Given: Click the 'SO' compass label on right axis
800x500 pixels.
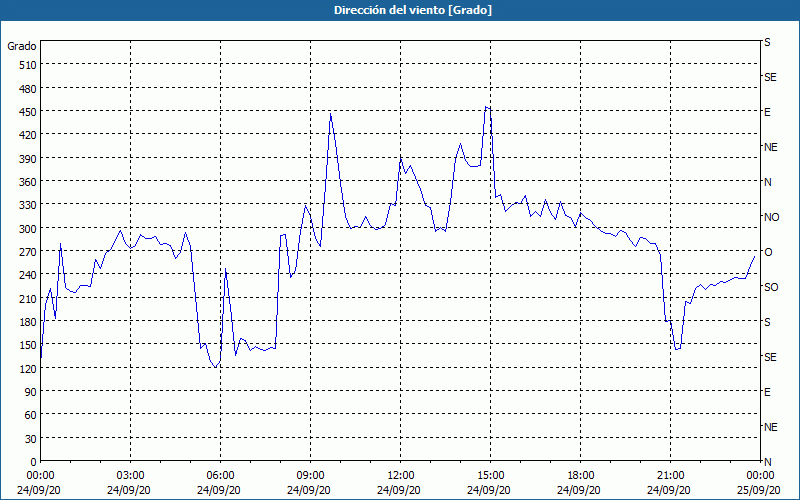Looking at the screenshot, I should point(771,288).
